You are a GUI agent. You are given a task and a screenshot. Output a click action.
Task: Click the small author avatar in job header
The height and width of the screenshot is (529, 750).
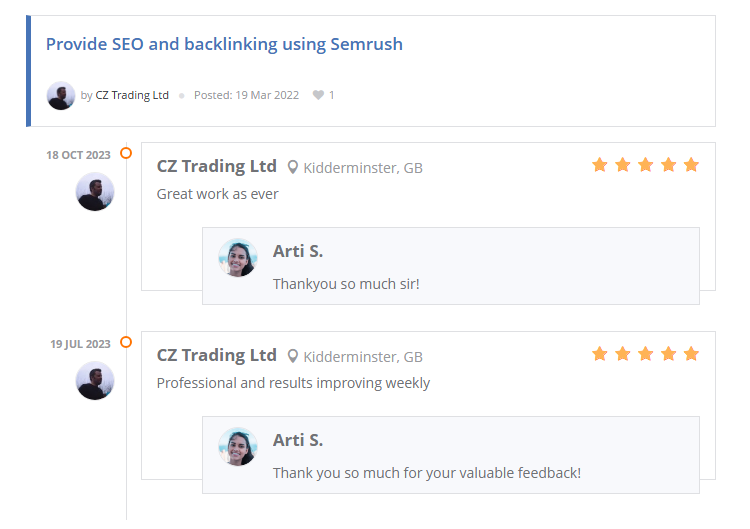61,95
